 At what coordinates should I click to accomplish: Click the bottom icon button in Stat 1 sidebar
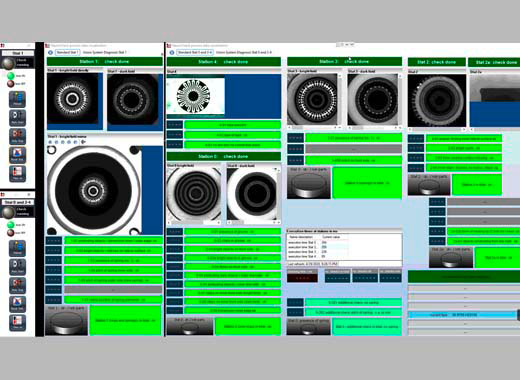[17, 173]
